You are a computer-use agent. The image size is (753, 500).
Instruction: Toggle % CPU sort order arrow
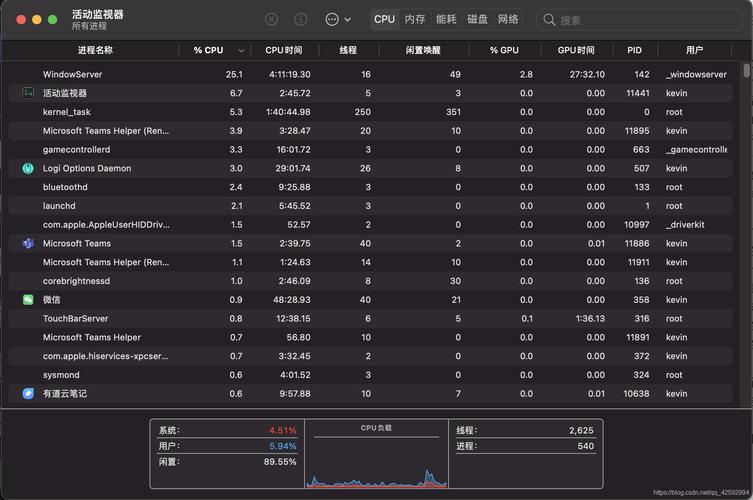tap(241, 50)
